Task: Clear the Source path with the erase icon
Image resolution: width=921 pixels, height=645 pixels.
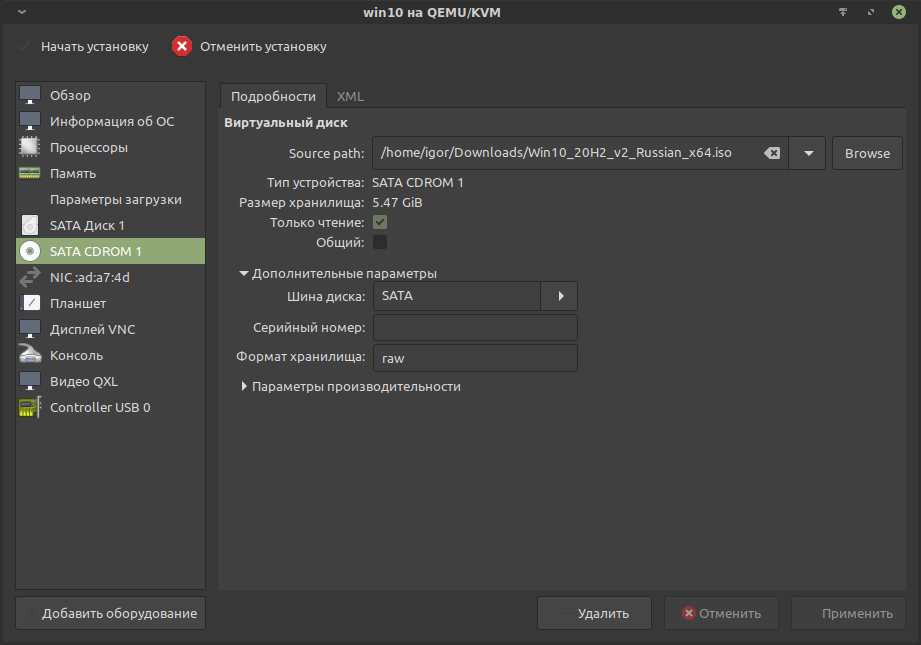Action: (x=771, y=153)
